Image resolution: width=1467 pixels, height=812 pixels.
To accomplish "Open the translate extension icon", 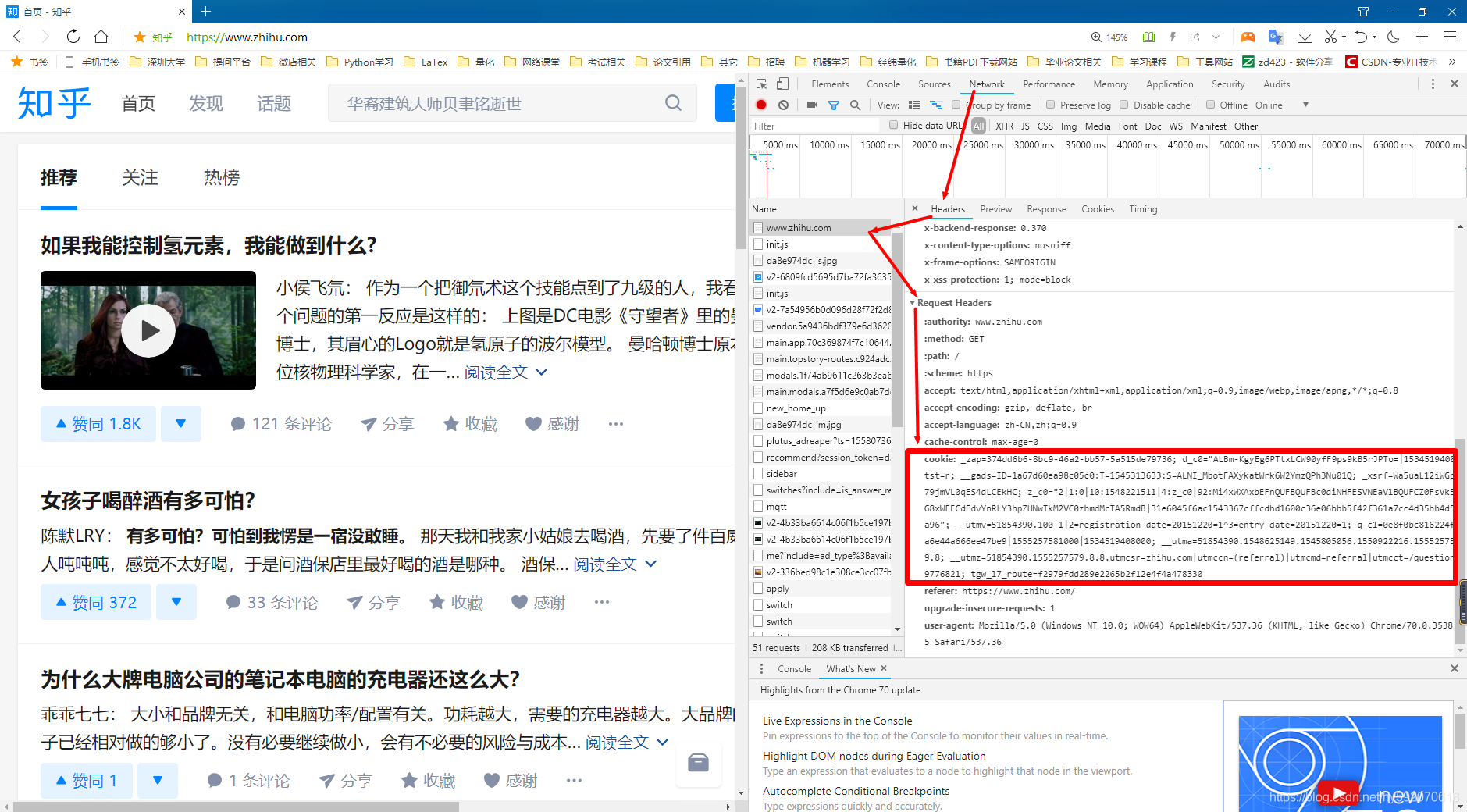I will click(x=1276, y=37).
